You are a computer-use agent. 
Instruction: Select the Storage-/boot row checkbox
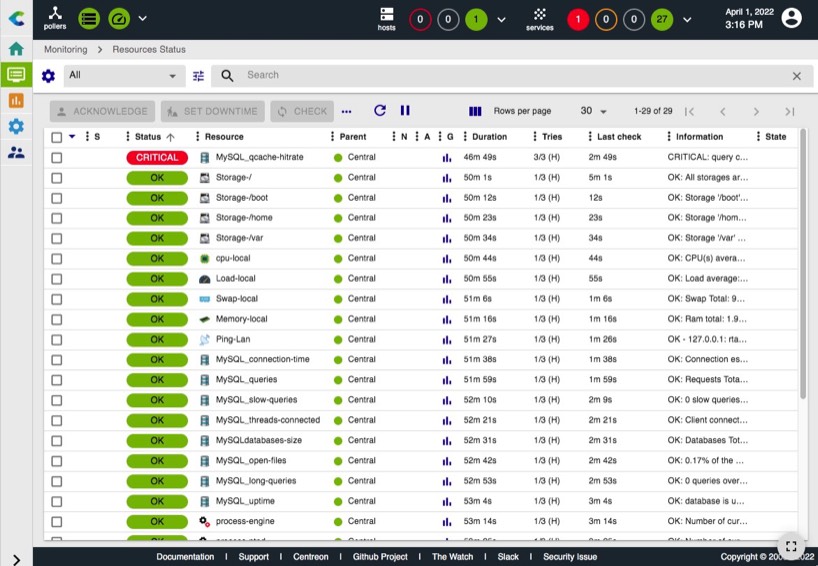tap(57, 198)
